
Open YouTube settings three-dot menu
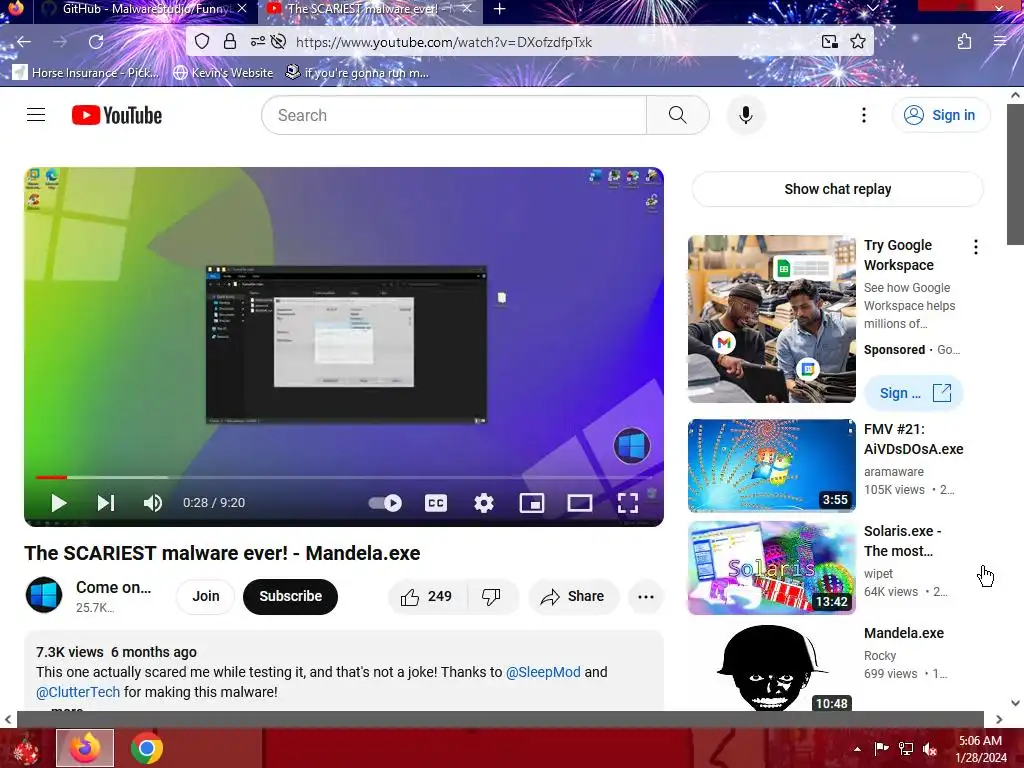863,115
